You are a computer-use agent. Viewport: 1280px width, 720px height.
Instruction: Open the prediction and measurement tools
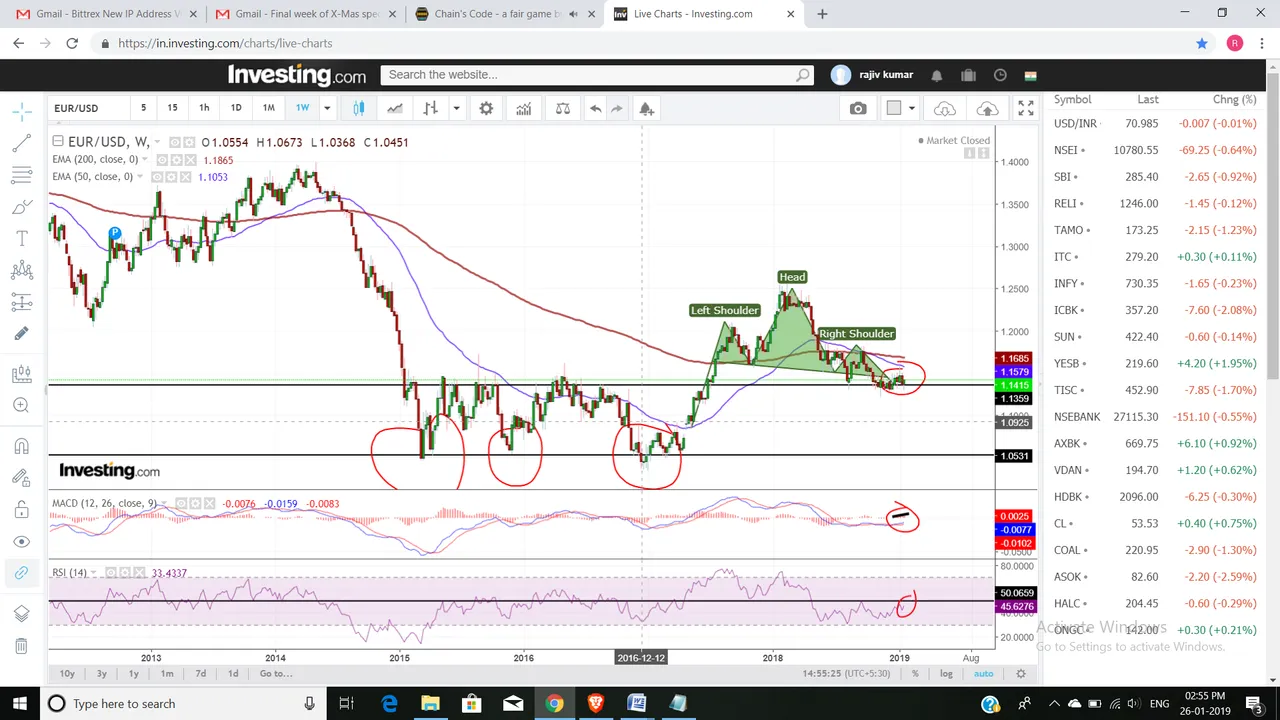21,303
